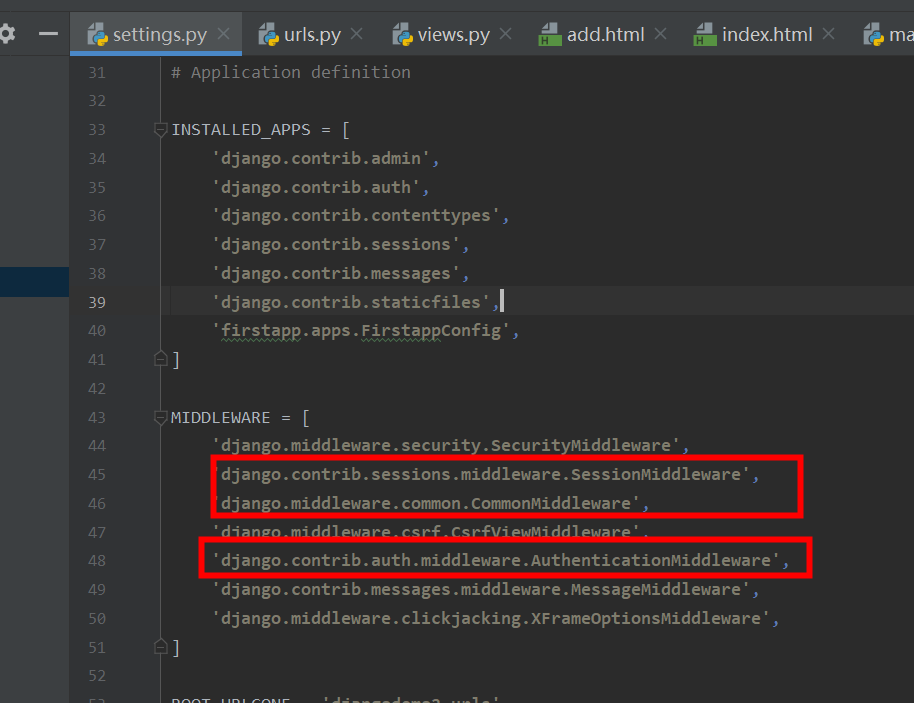Click line number 43 in the gutter
914x703 pixels.
pos(97,417)
